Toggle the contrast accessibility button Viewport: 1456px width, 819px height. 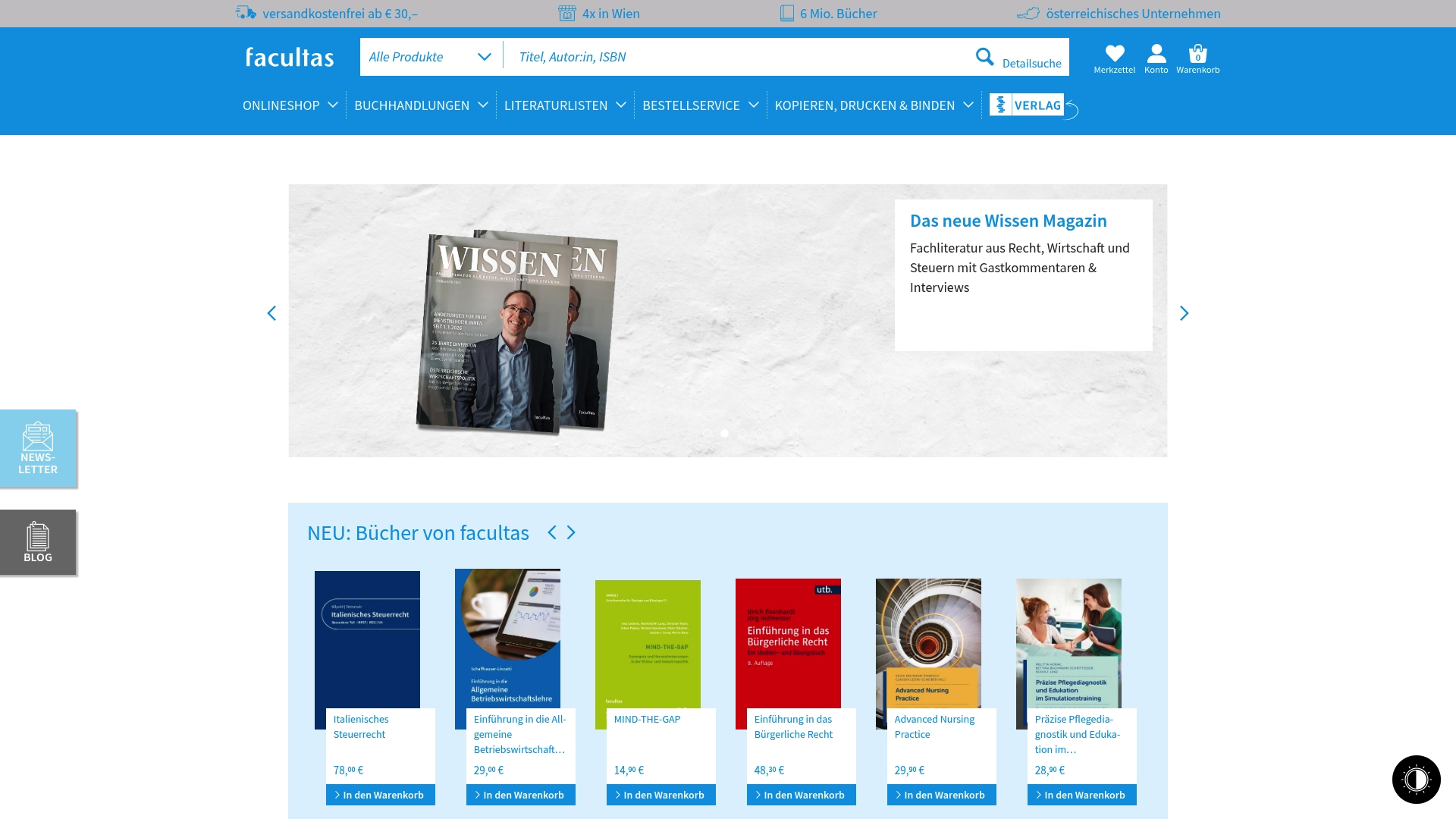coord(1416,779)
